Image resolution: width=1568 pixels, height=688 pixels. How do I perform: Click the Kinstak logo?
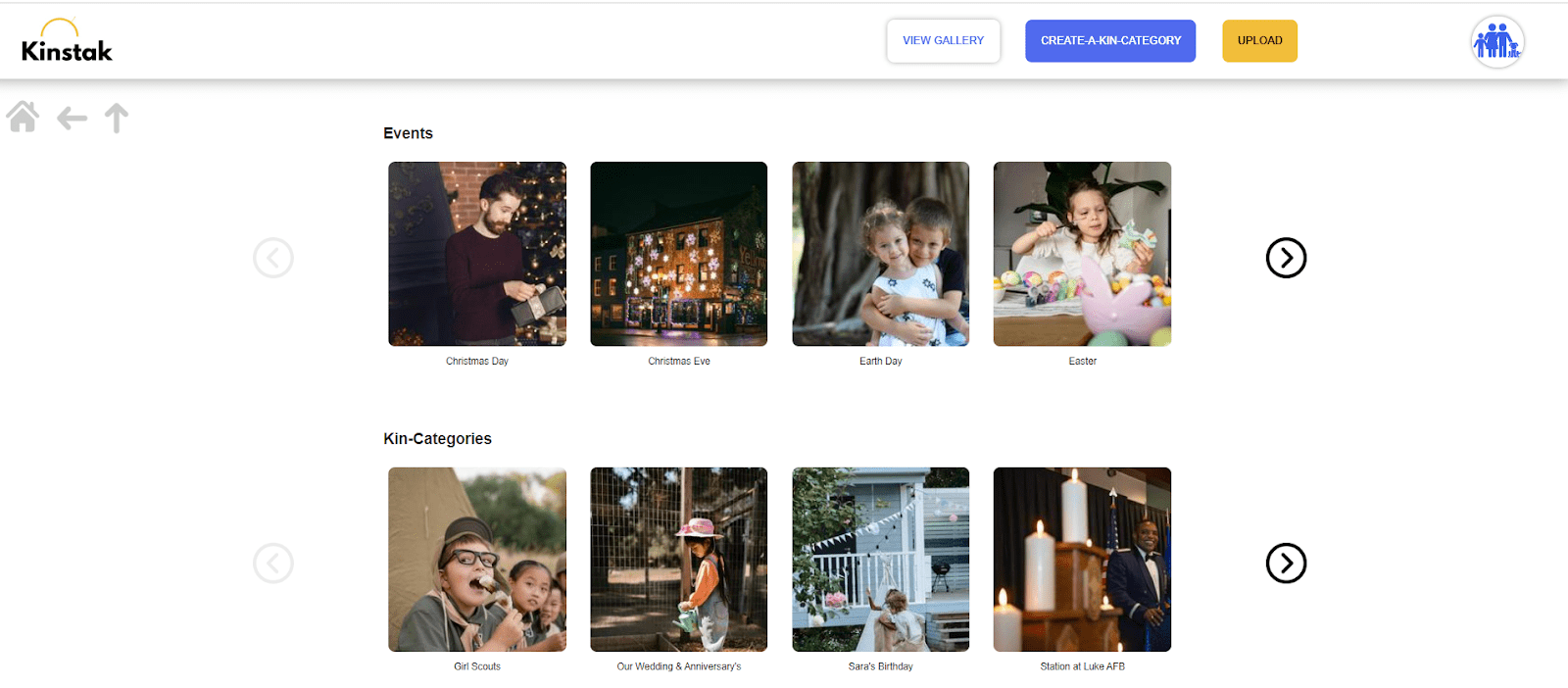pyautogui.click(x=67, y=41)
